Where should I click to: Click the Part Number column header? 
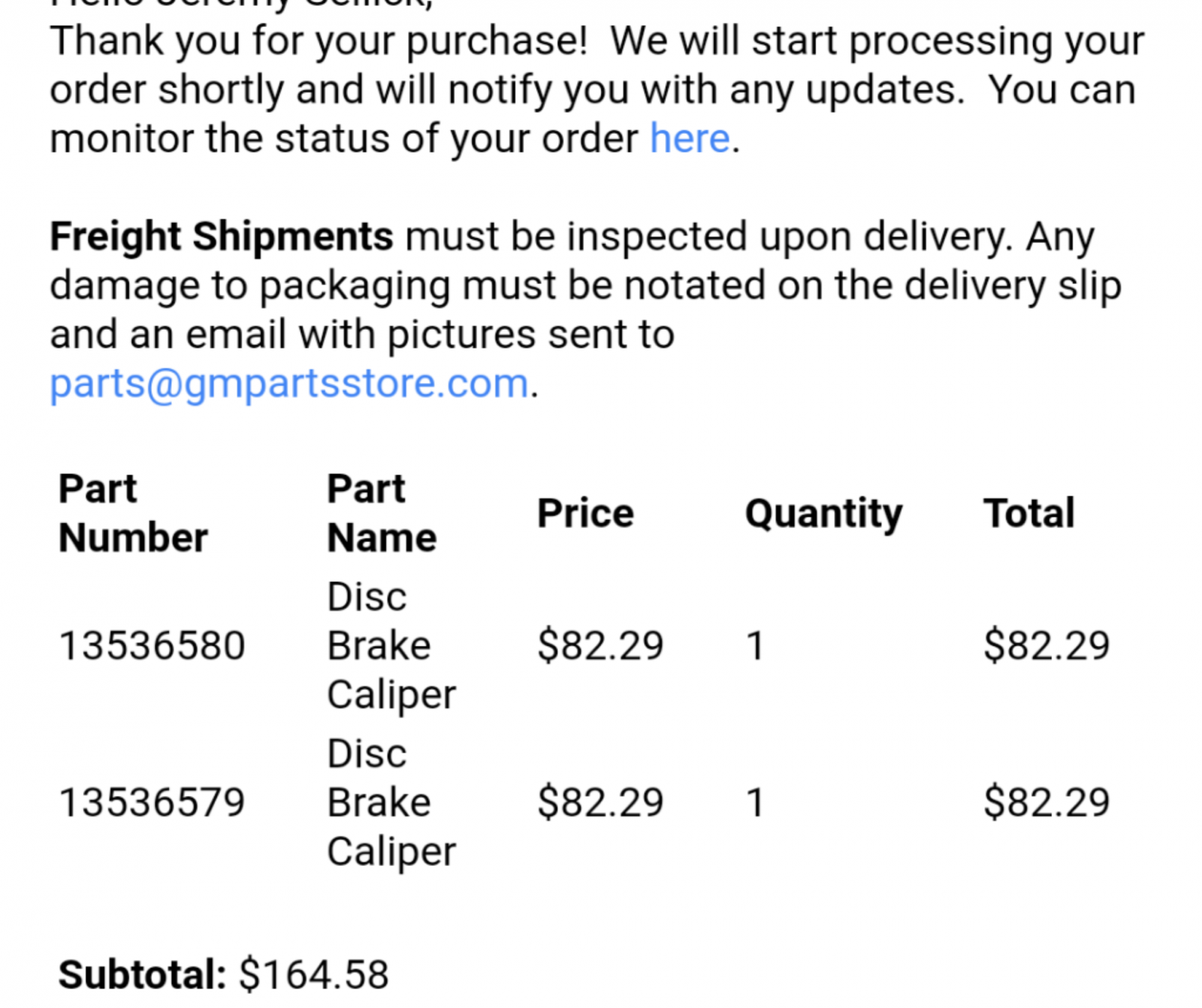133,514
